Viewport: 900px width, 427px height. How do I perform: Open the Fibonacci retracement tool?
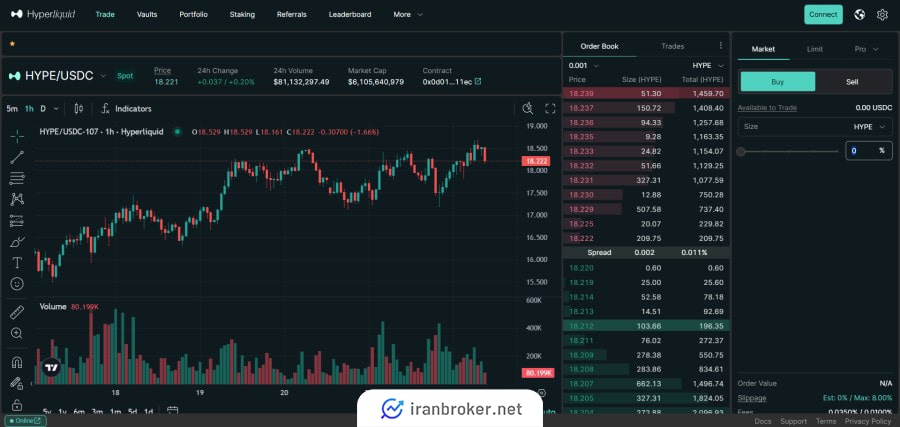[x=17, y=178]
